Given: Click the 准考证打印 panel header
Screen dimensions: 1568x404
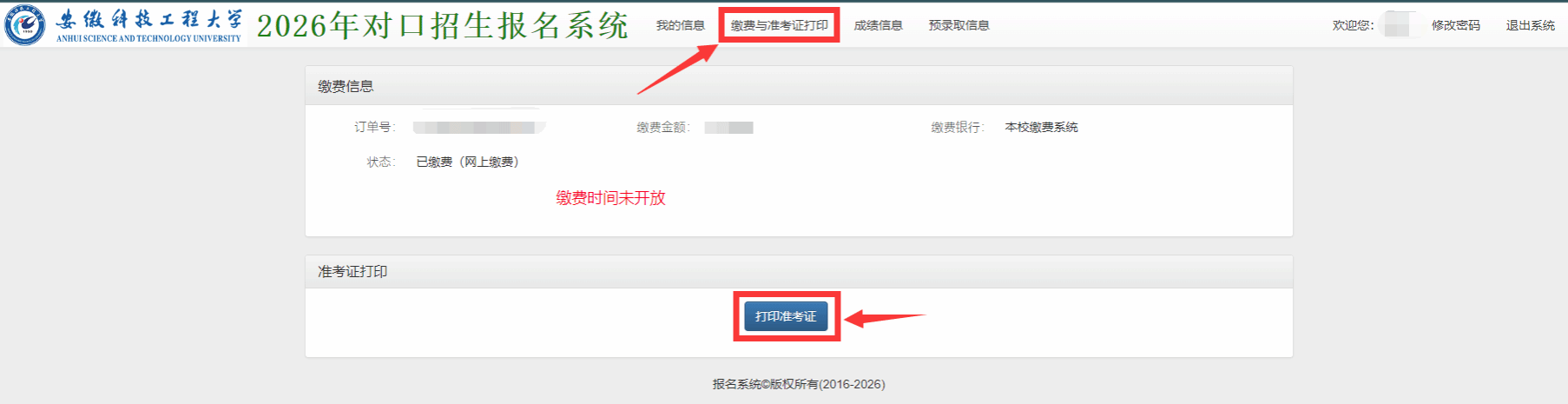Looking at the screenshot, I should point(799,272).
